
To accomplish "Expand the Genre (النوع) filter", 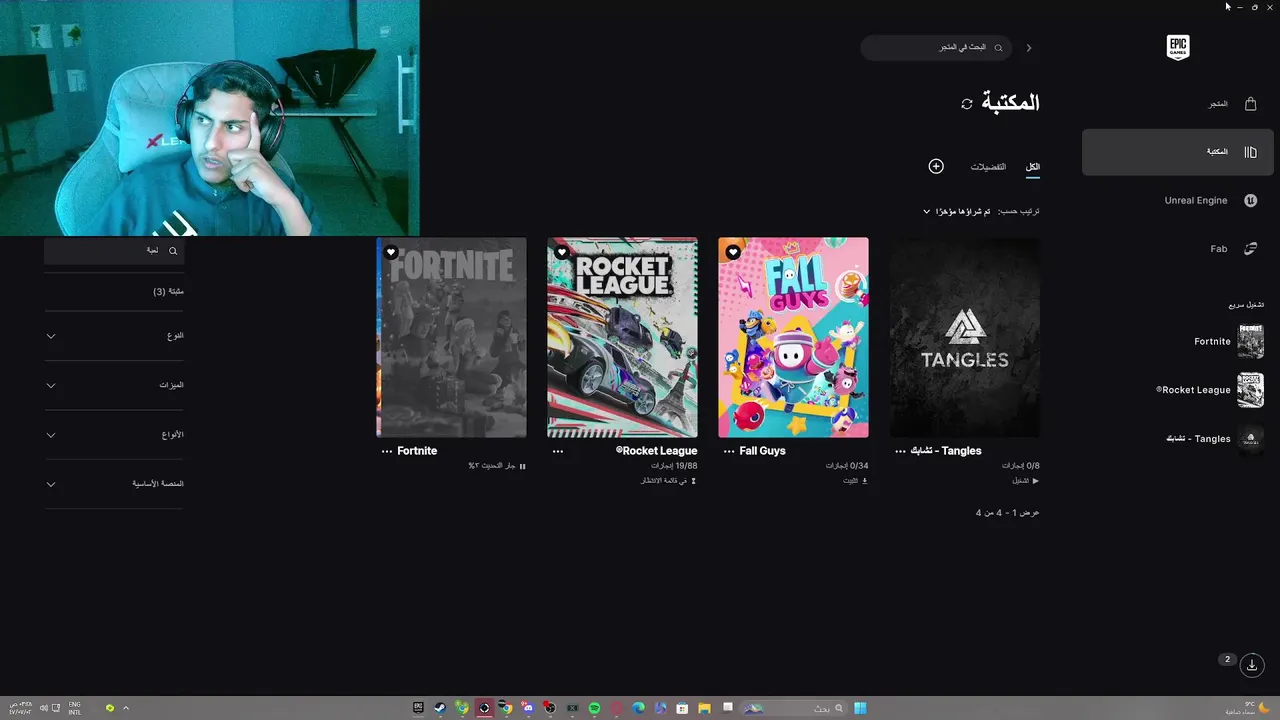I will (114, 336).
